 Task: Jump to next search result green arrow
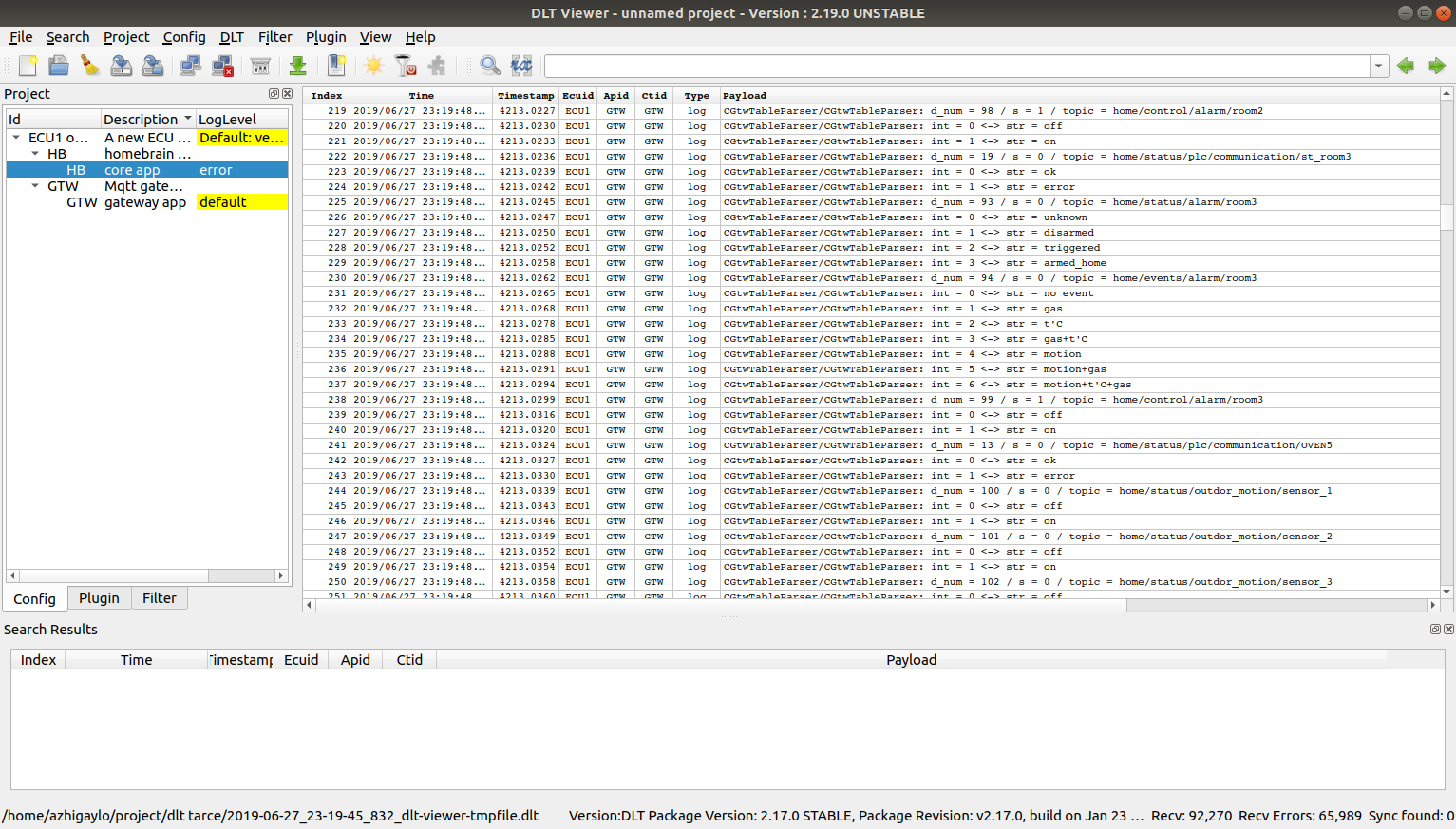pos(1437,66)
